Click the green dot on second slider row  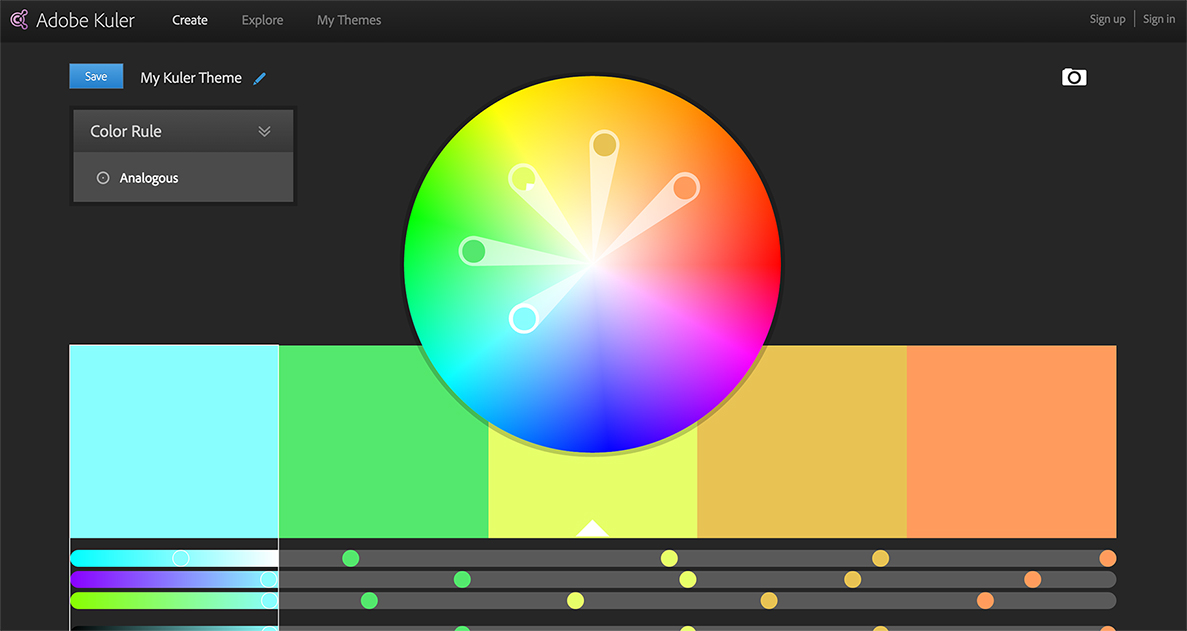point(463,580)
